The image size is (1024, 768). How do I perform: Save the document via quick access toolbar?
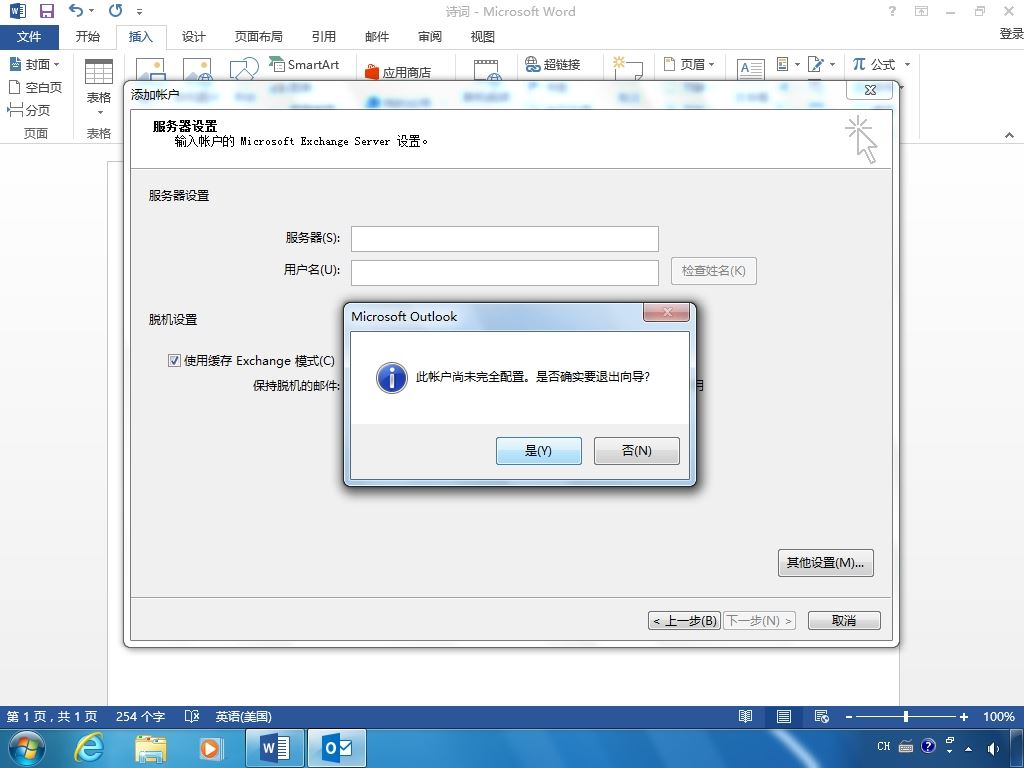[x=47, y=11]
